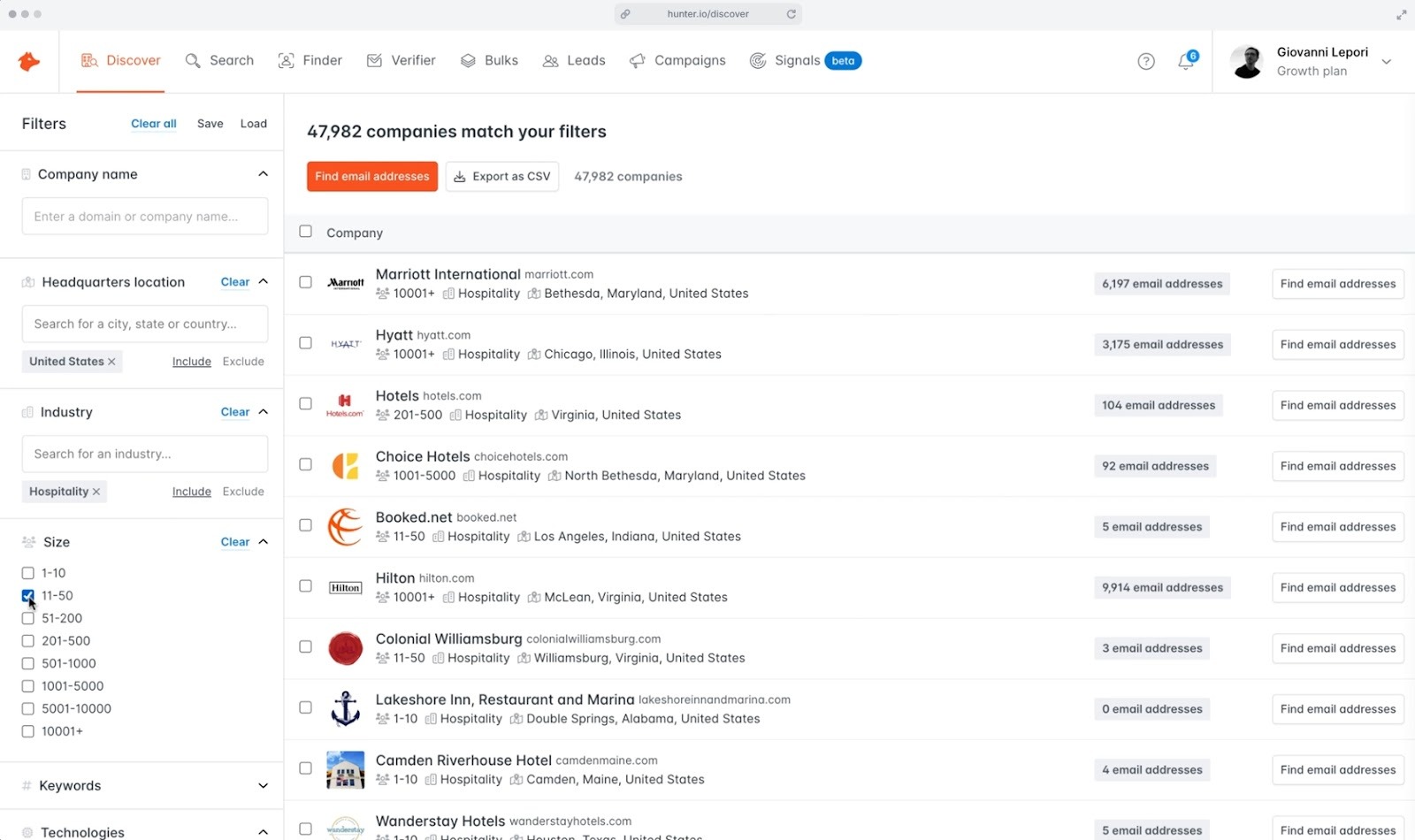The width and height of the screenshot is (1415, 840).
Task: Click the Keywords hash icon
Action: click(x=27, y=785)
